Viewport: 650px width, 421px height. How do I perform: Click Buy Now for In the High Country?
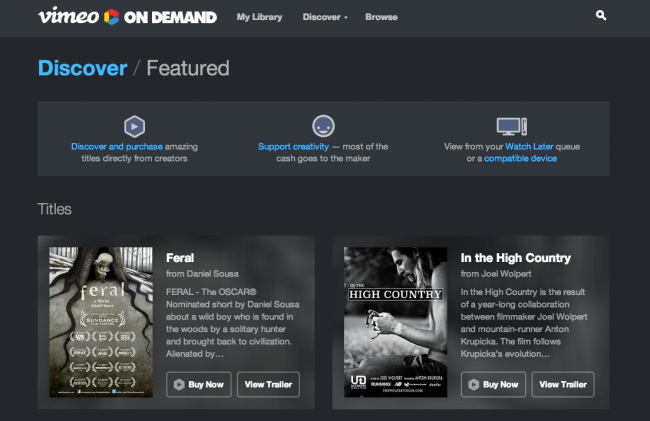493,385
